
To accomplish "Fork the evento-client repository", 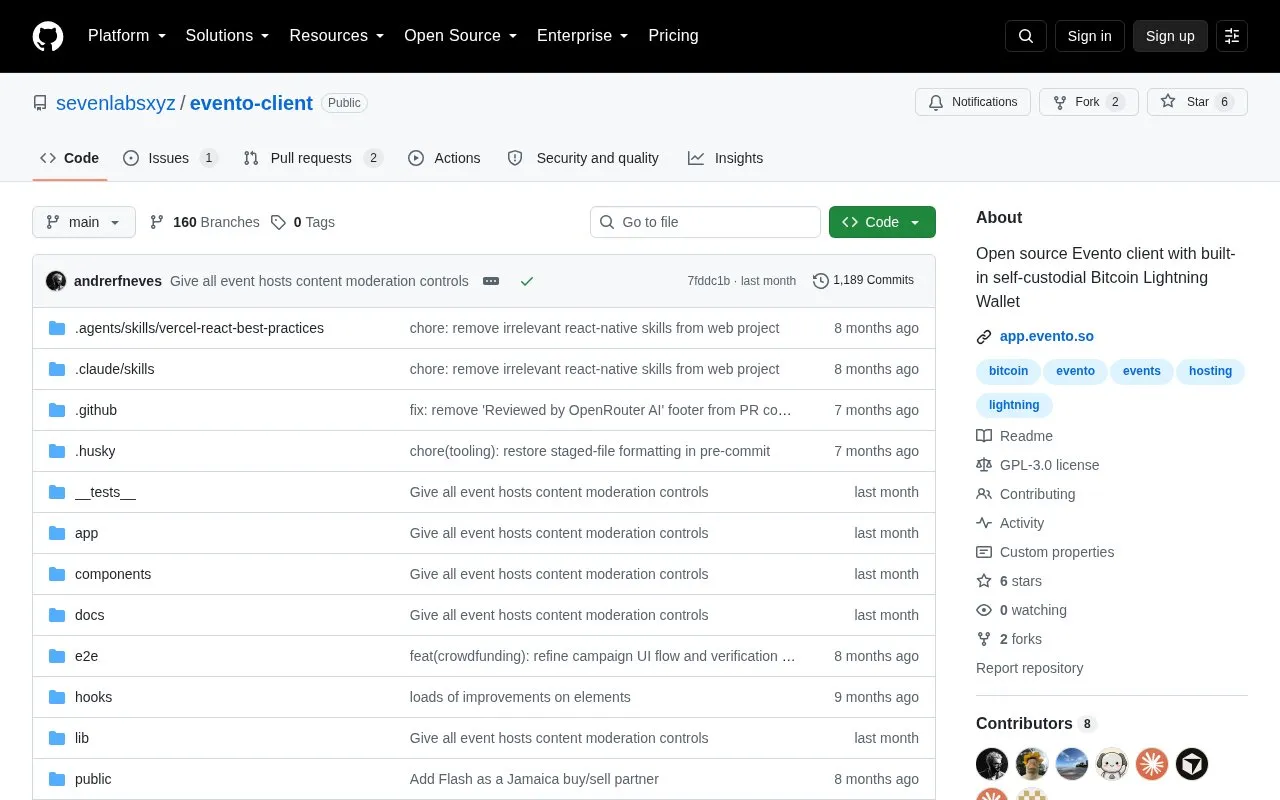I will coord(1089,102).
